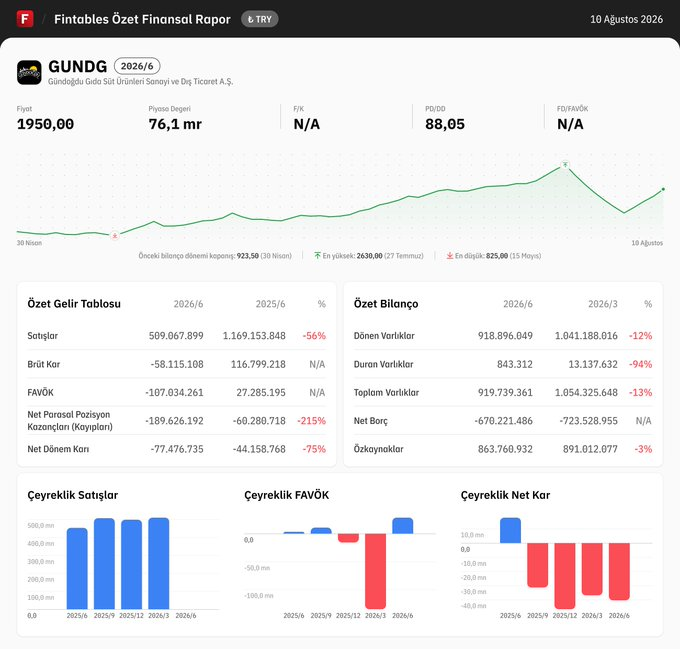Click the report date 10 Ağustos 2026

tap(626, 19)
